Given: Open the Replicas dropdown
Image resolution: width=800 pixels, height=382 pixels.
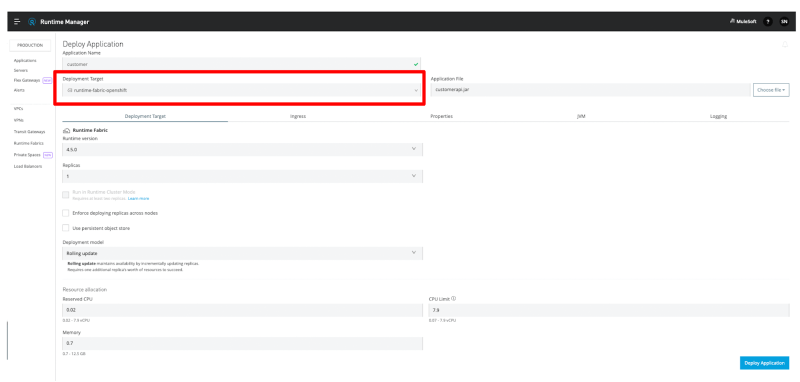Looking at the screenshot, I should 242,176.
